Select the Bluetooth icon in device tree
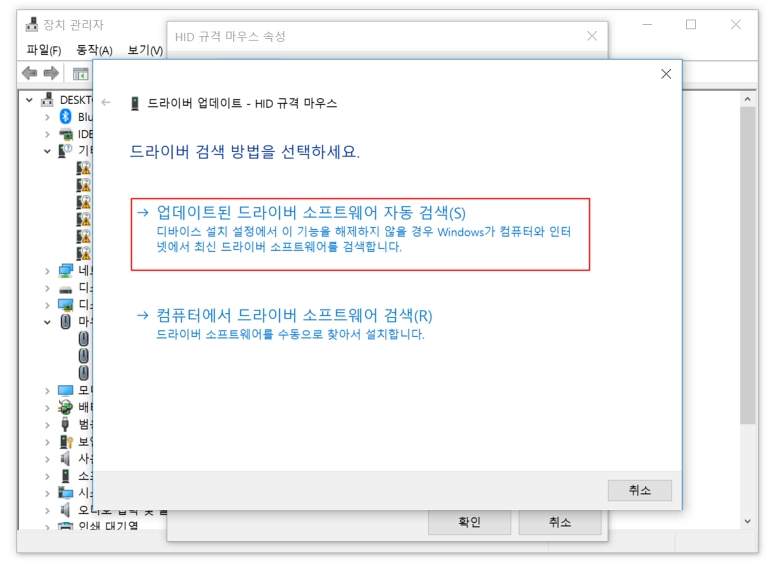Image resolution: width=780 pixels, height=562 pixels. pyautogui.click(x=65, y=116)
